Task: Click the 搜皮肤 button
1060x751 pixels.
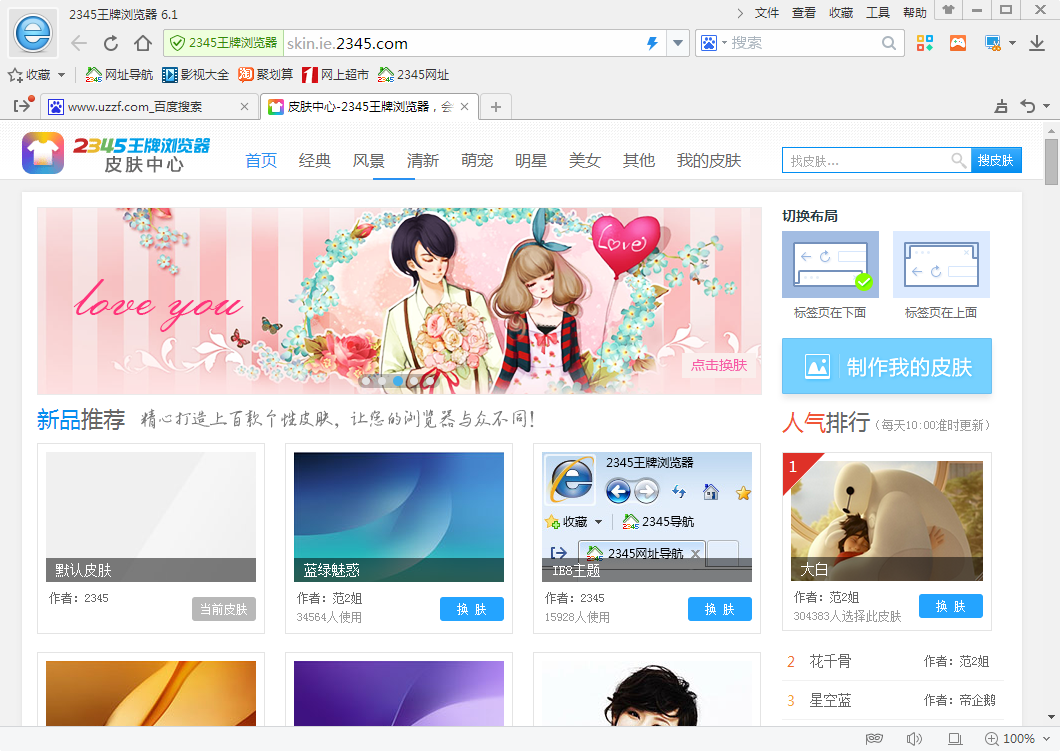Action: click(996, 161)
